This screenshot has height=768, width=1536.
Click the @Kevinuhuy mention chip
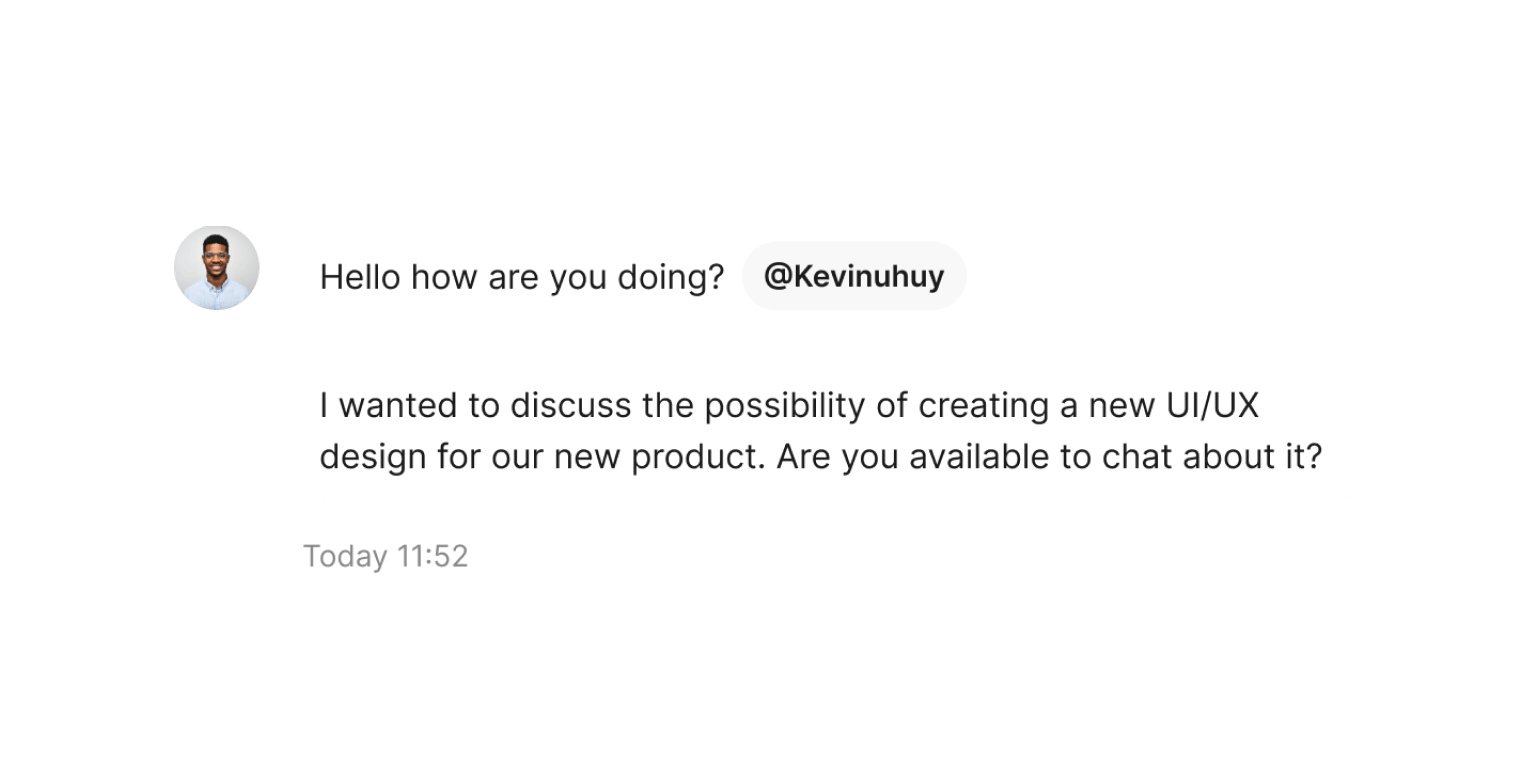pyautogui.click(x=854, y=276)
